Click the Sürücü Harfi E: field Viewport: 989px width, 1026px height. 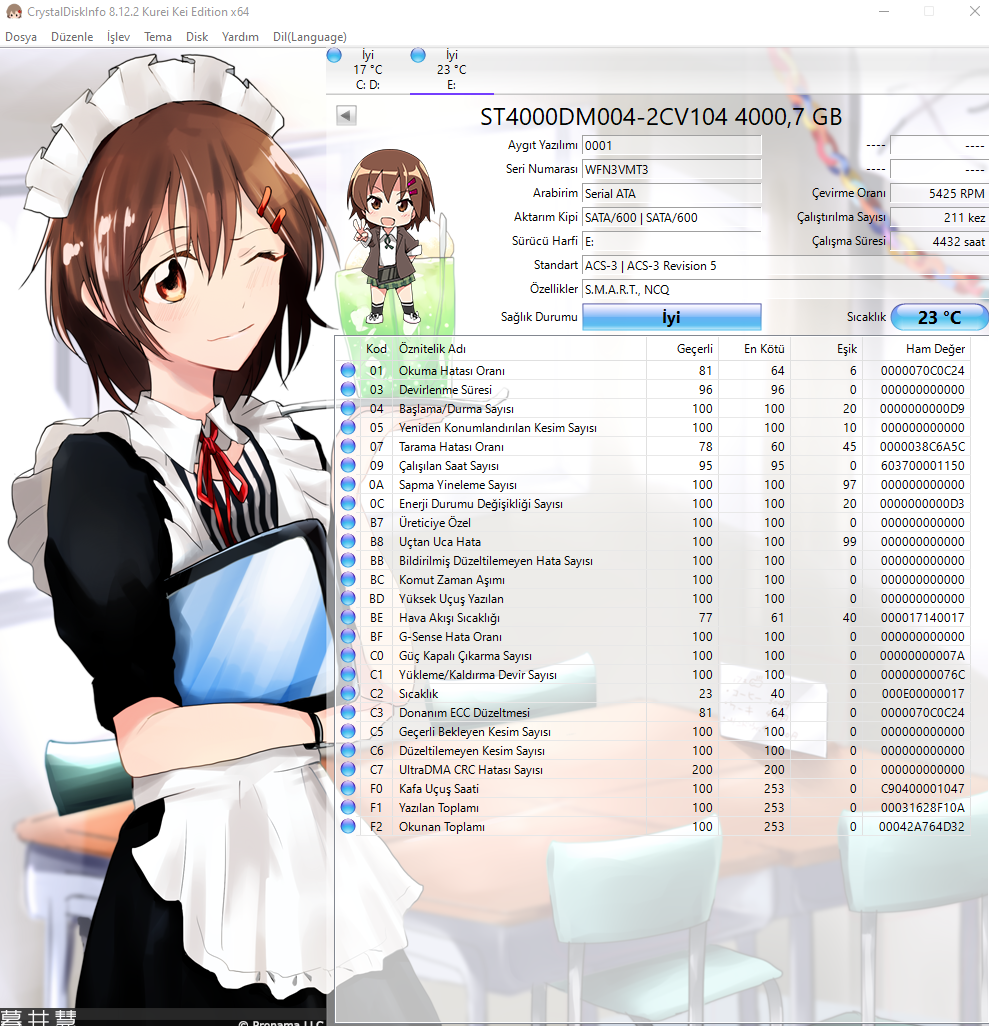(x=672, y=241)
